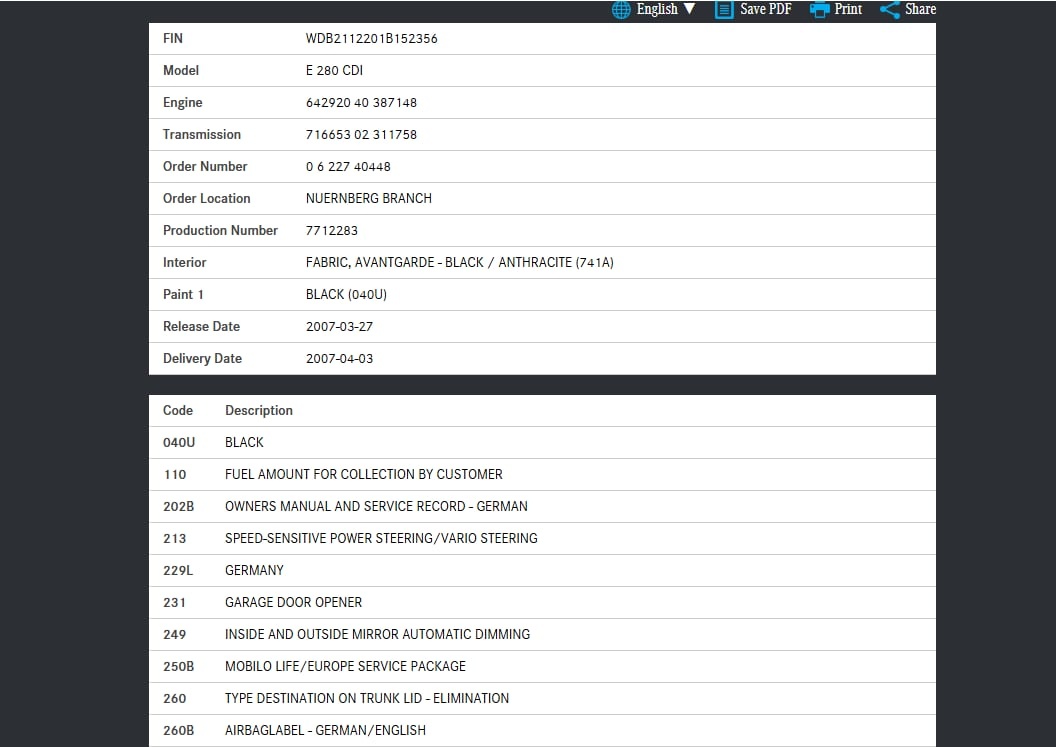Select FIN value WDB2112201B152356
This screenshot has width=1056, height=747.
click(x=372, y=38)
